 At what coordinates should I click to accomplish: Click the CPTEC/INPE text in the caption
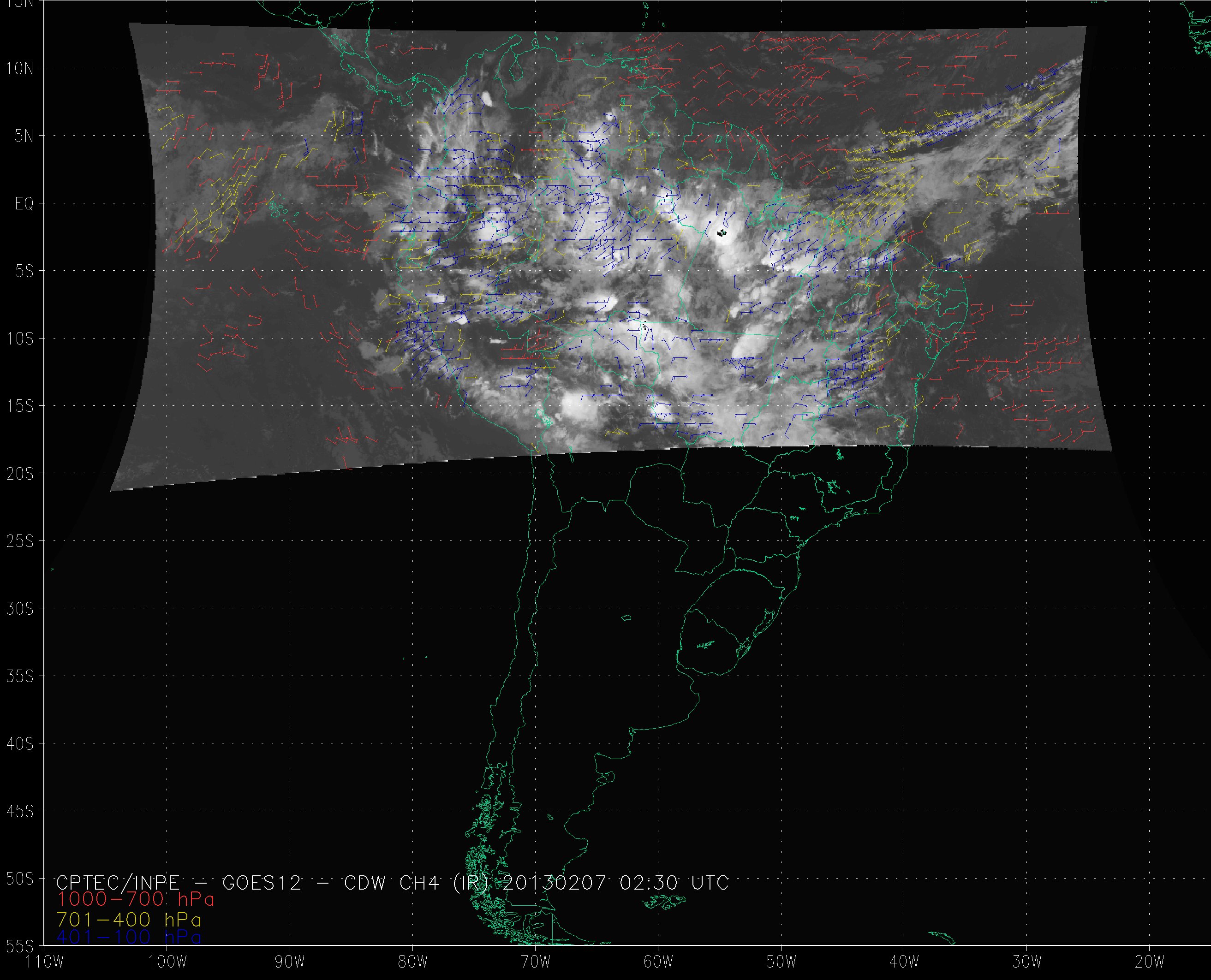tap(118, 882)
